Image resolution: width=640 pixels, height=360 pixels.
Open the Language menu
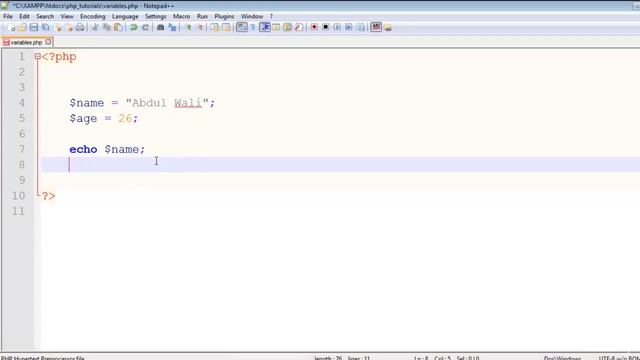point(125,16)
